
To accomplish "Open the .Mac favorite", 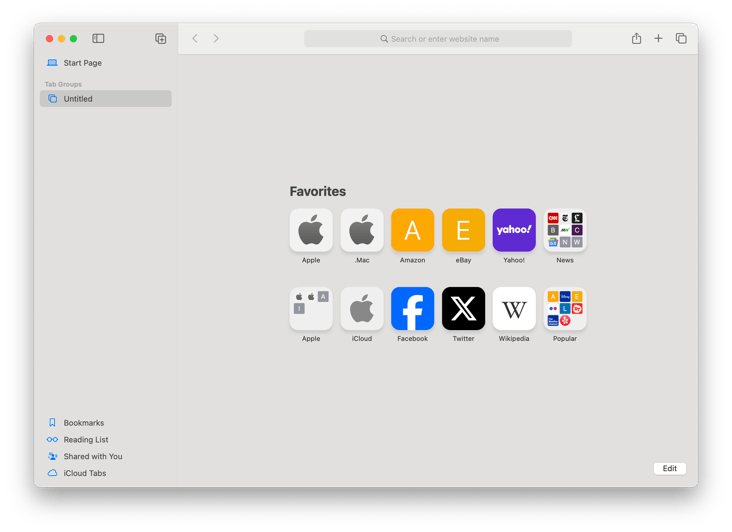I will tap(362, 230).
